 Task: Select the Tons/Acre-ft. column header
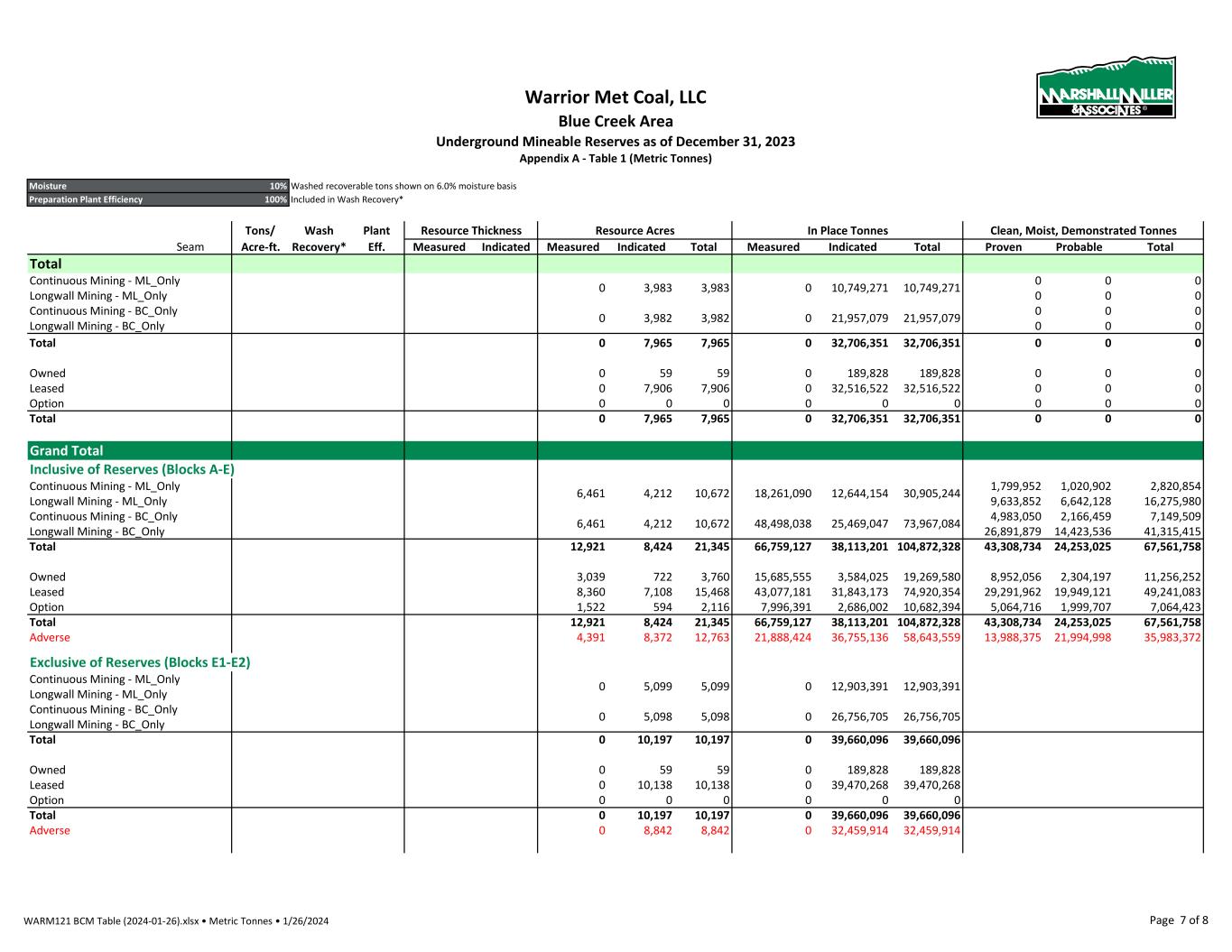[x=260, y=239]
